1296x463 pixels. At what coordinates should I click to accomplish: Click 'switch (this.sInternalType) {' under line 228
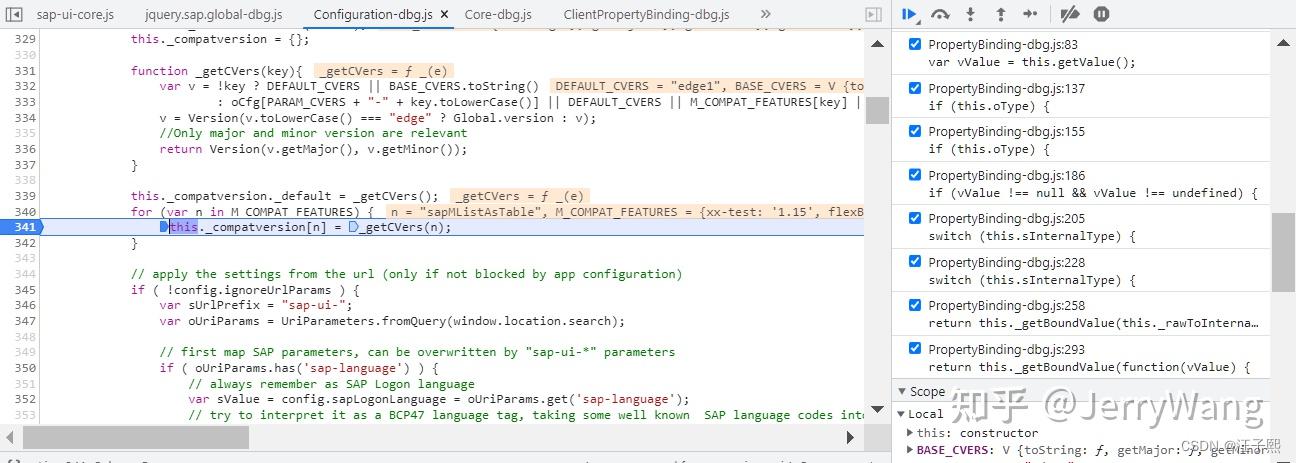(1032, 280)
